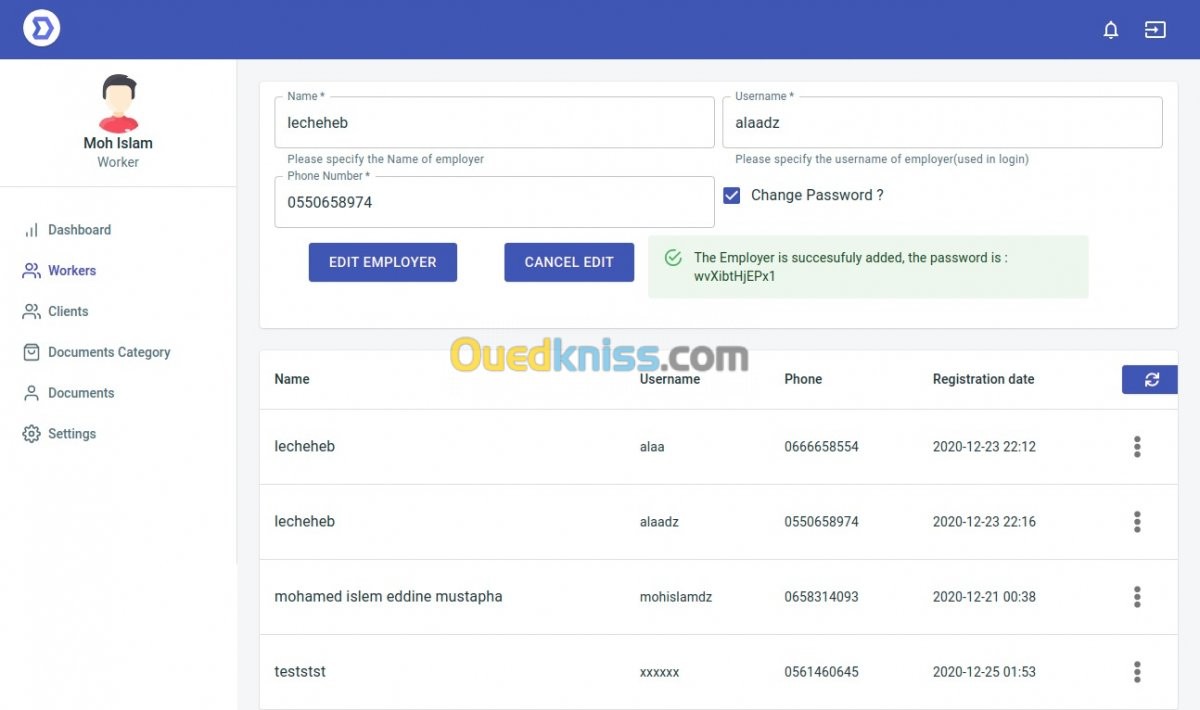1200x710 pixels.
Task: Open row menu for mohamed islem eddine mustapha
Action: tap(1137, 597)
